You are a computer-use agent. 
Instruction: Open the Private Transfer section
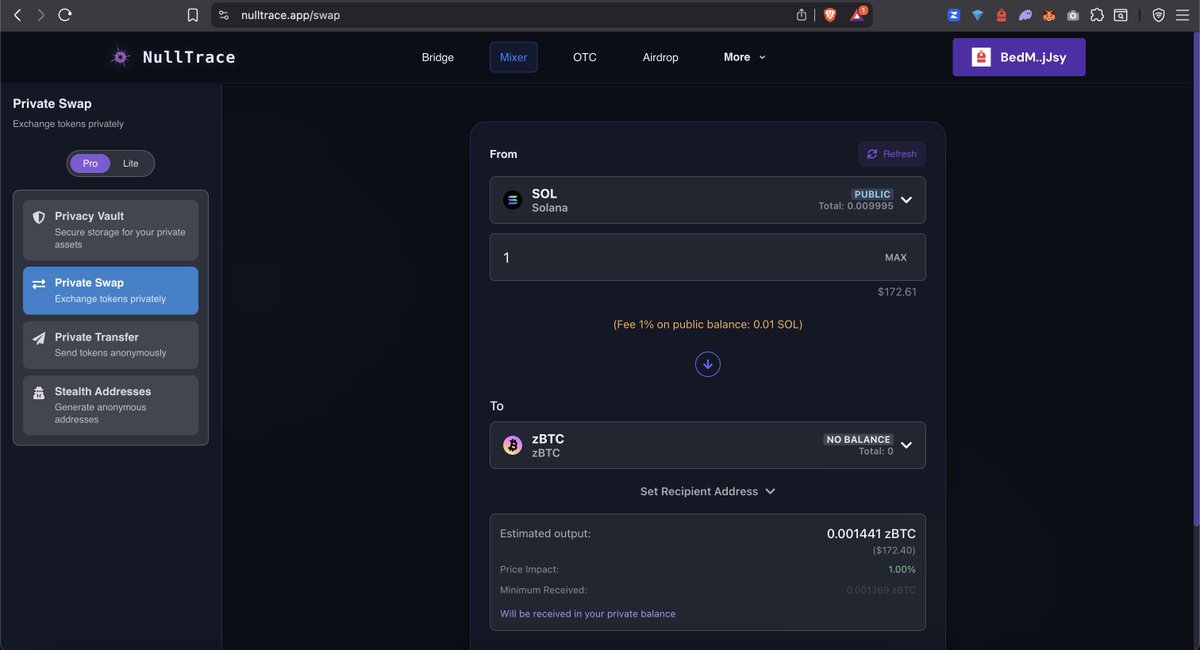[x=111, y=345]
